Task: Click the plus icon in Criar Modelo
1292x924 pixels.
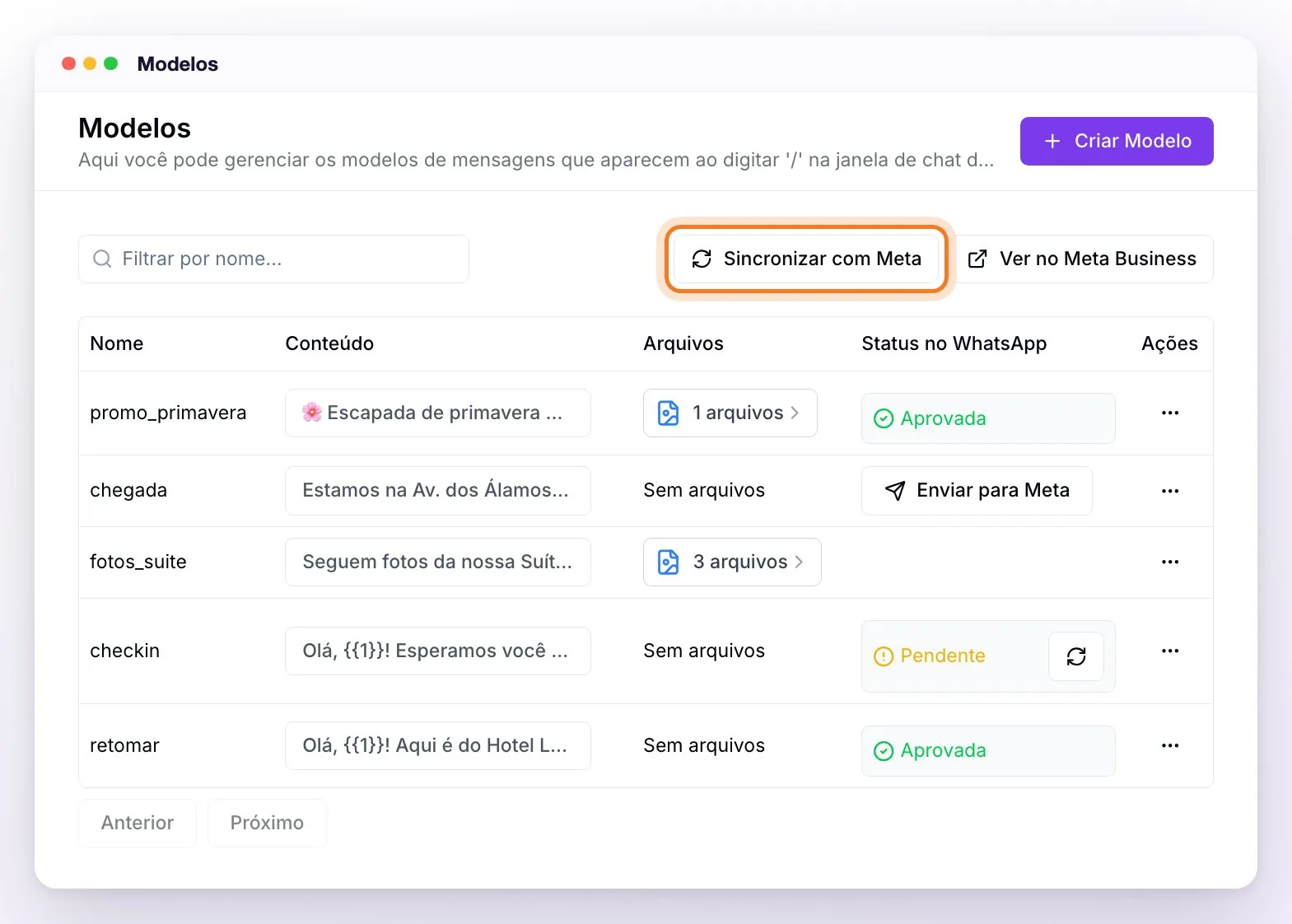Action: coord(1052,141)
